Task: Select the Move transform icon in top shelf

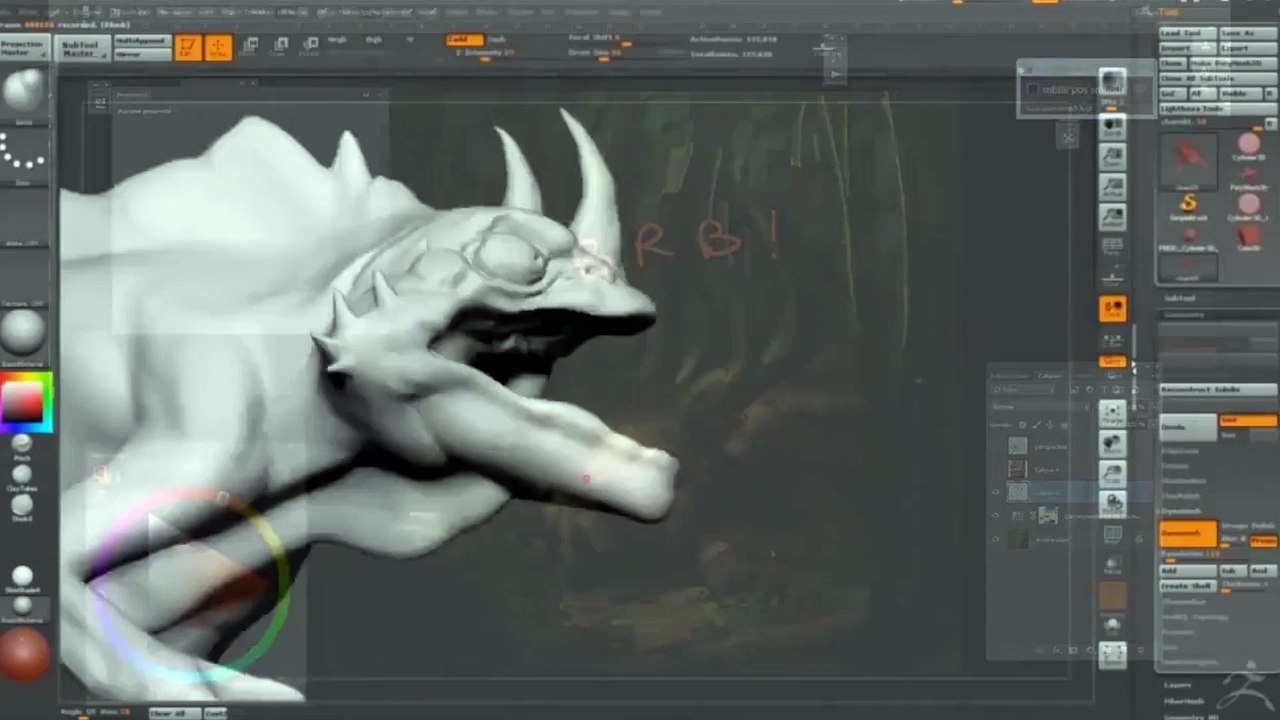Action: [x=250, y=45]
